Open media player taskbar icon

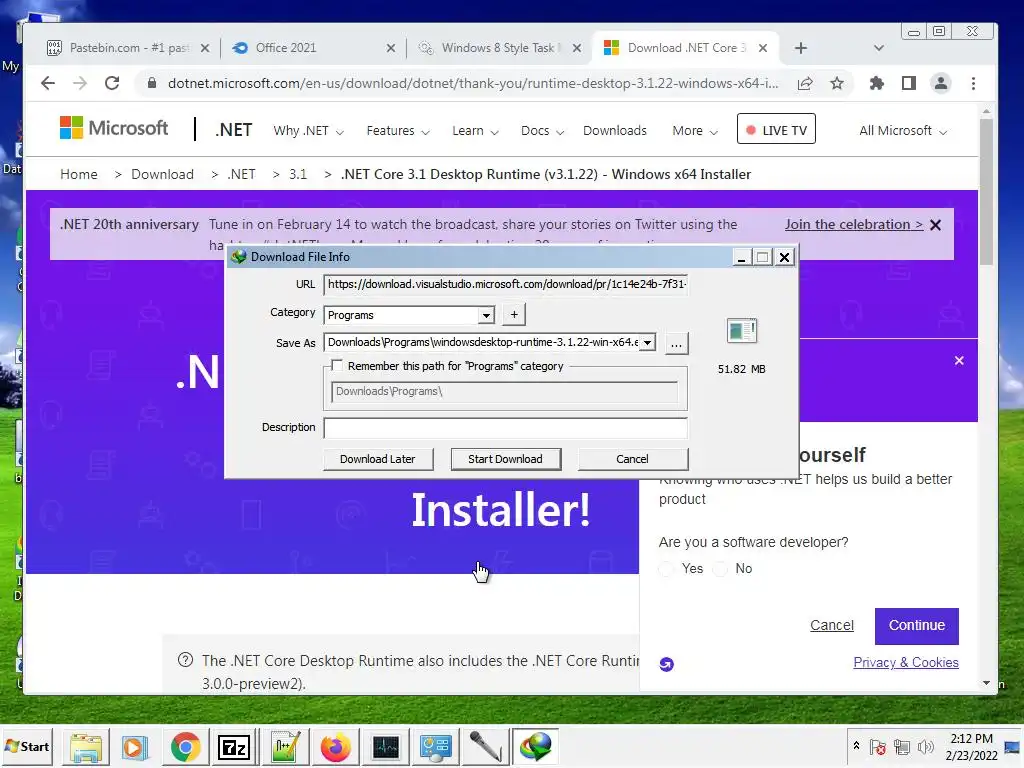pyautogui.click(x=135, y=747)
